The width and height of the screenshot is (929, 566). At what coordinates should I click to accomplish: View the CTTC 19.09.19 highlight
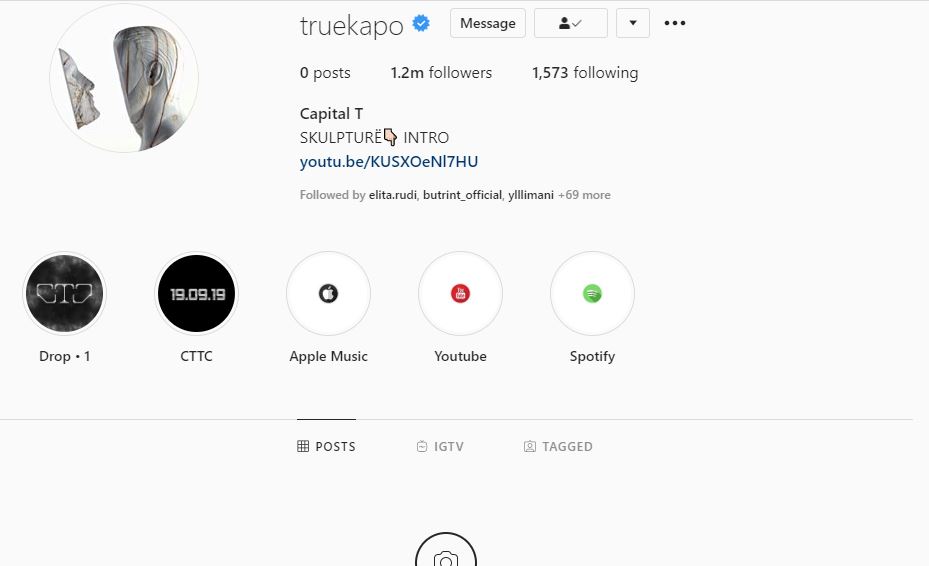click(196, 293)
